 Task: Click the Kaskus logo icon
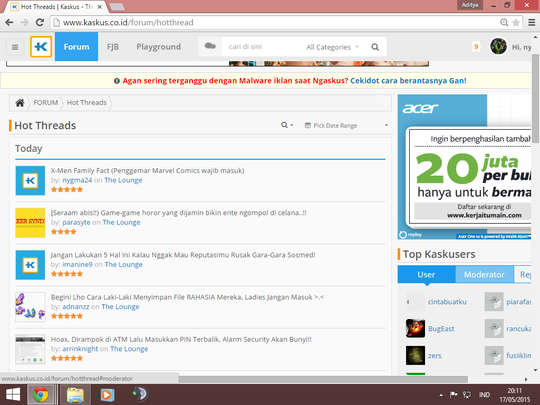point(41,46)
